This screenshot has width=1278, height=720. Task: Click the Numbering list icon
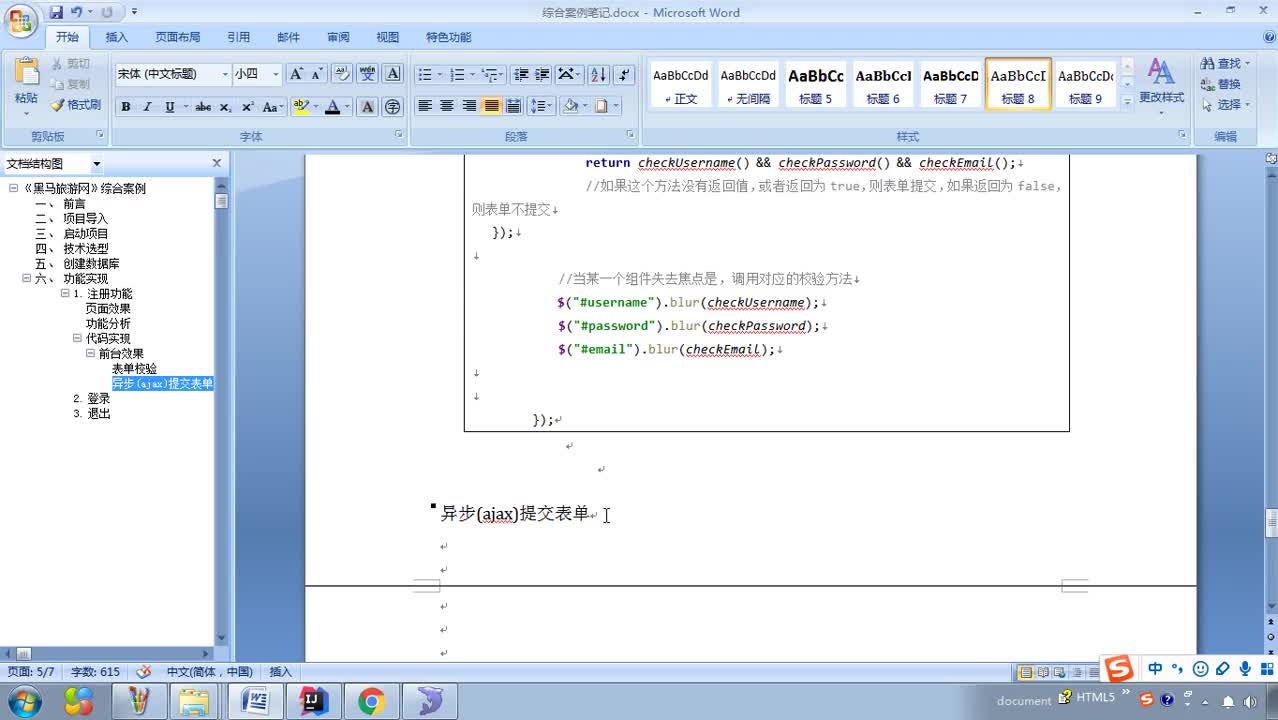(x=457, y=75)
